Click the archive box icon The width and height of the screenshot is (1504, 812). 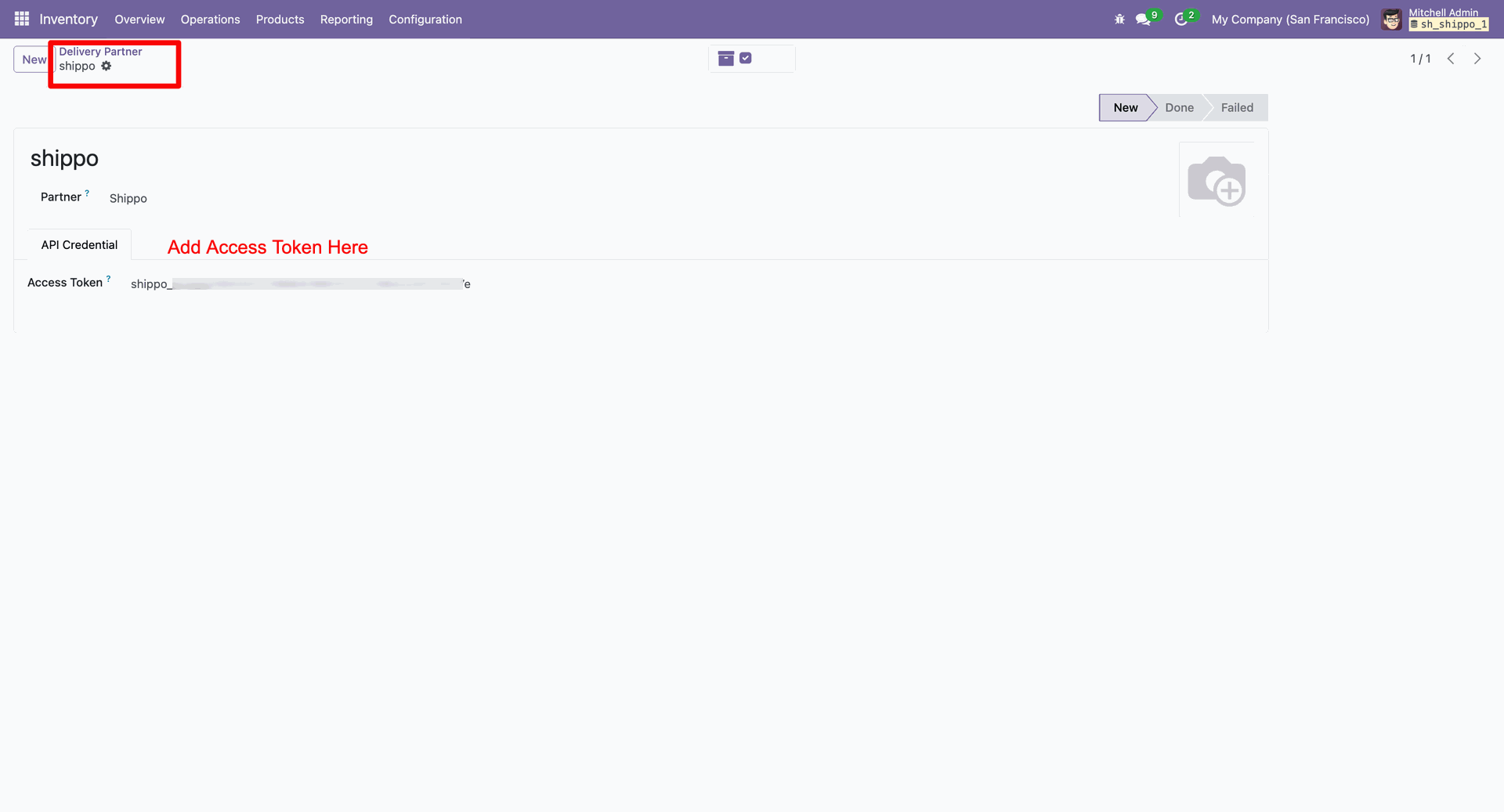(726, 59)
